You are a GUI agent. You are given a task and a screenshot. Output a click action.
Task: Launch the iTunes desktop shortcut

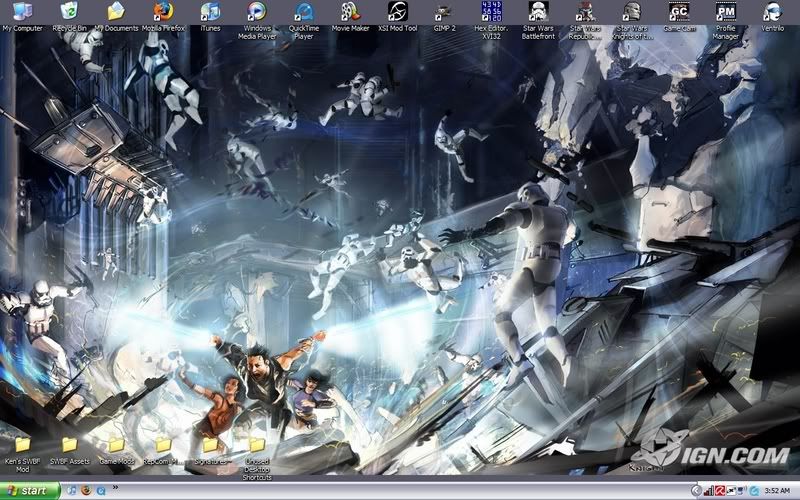pos(210,16)
